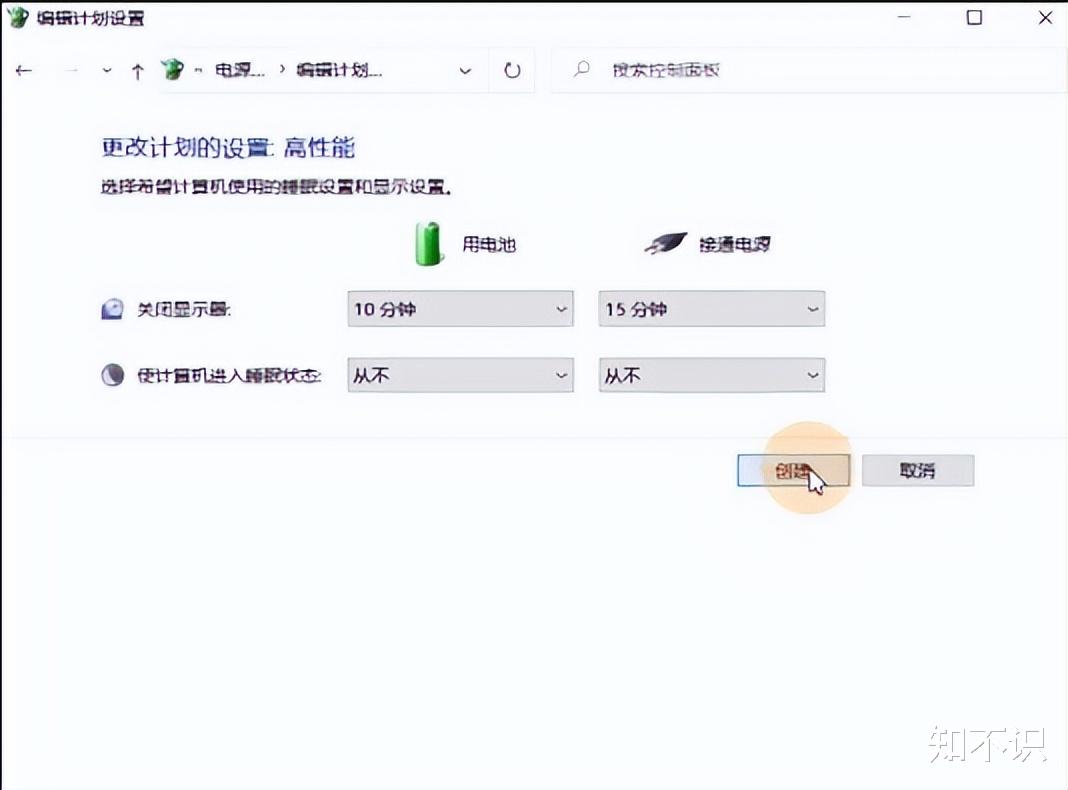
Task: Refresh the page with refresh icon
Action: [x=512, y=70]
